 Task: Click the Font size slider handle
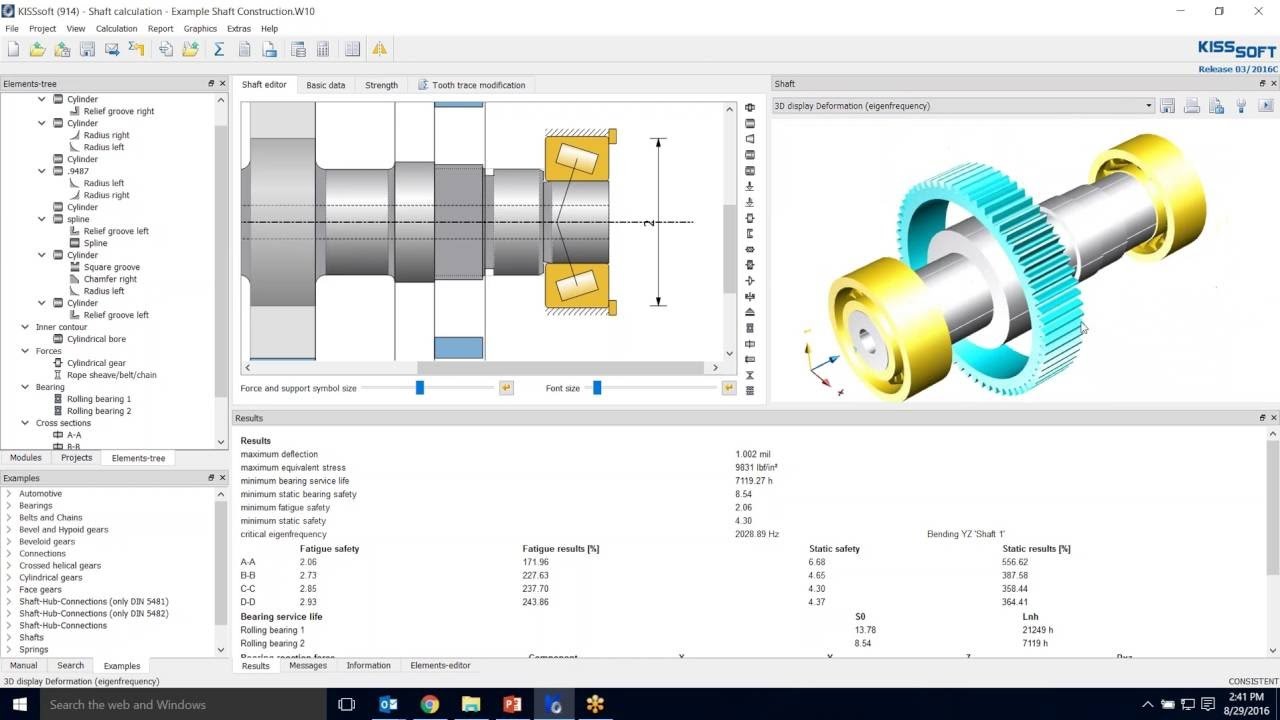(x=597, y=388)
